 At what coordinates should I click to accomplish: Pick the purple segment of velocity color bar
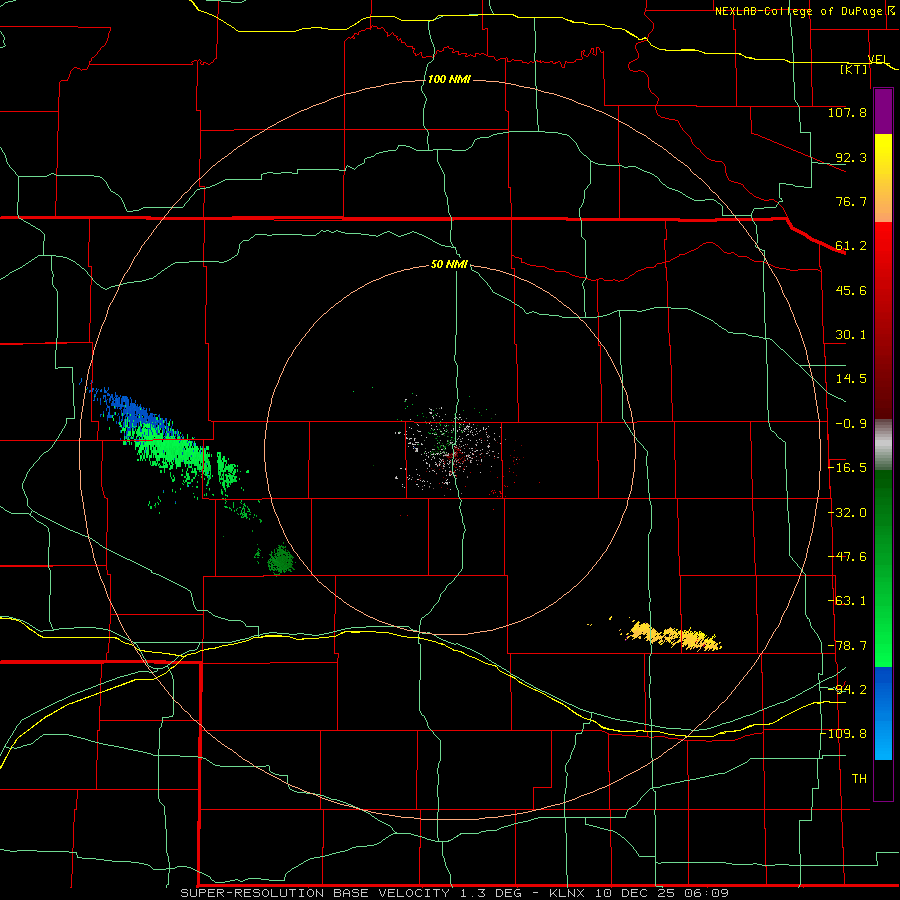tap(883, 112)
